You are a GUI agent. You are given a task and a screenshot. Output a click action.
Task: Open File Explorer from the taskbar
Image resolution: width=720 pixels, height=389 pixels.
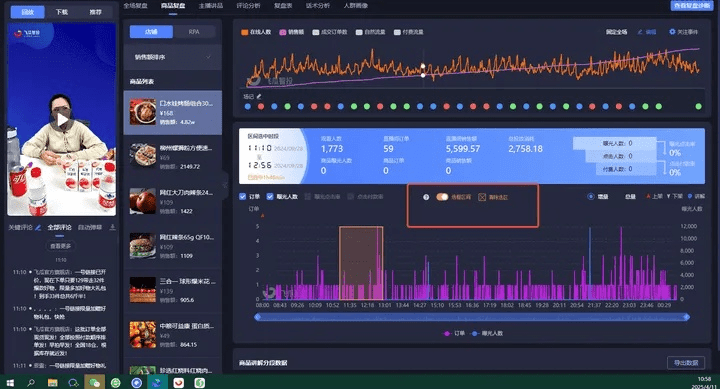click(52, 383)
